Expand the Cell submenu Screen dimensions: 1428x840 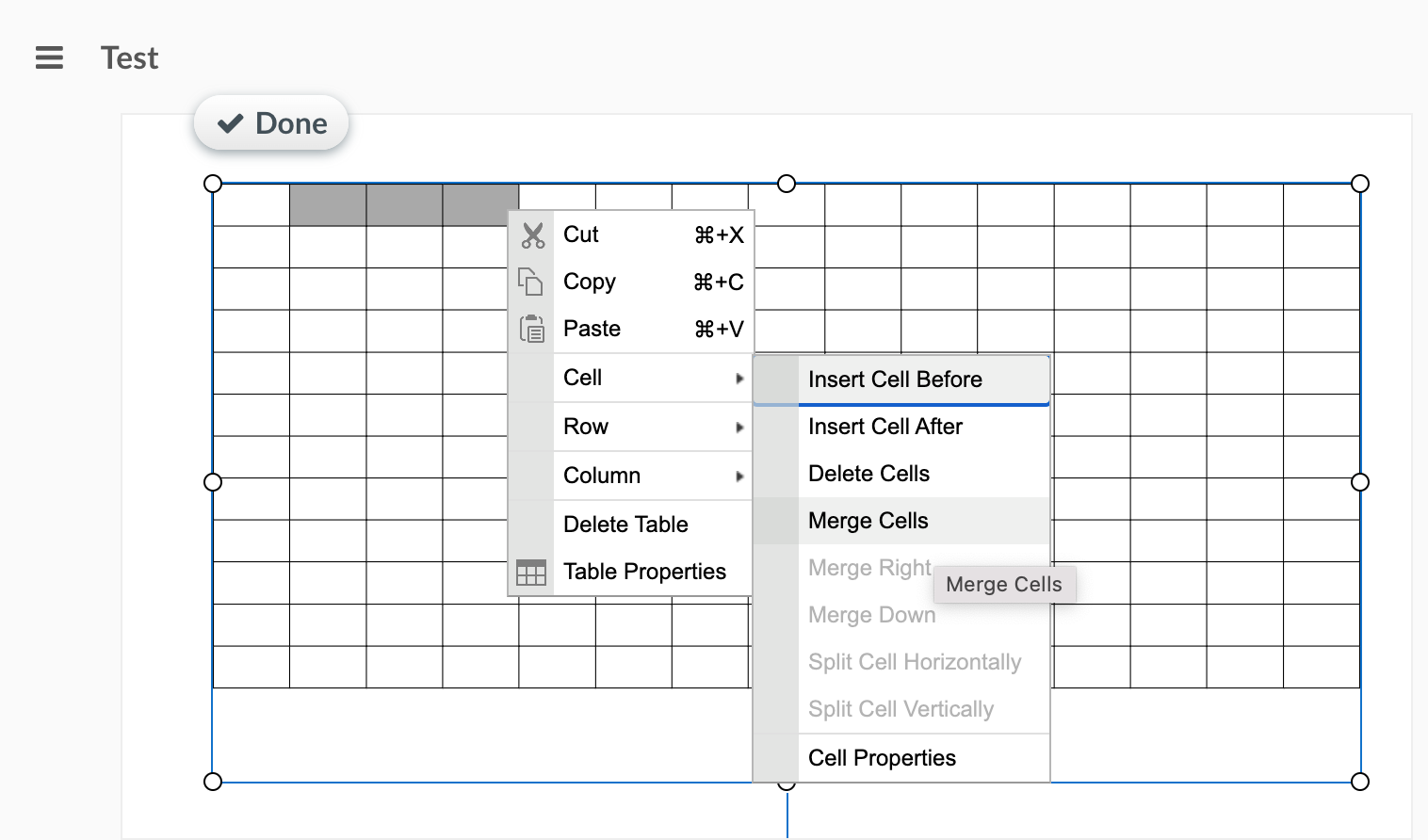pyautogui.click(x=630, y=378)
